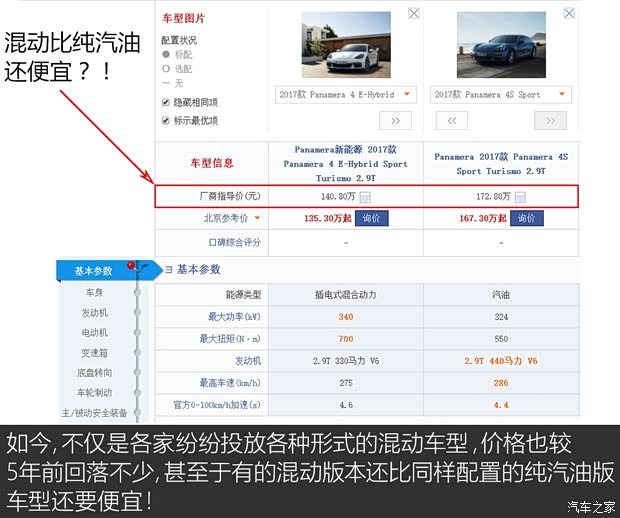The image size is (620, 518).
Task: Click the 插电式混合动力 energy type cell
Action: tap(346, 295)
